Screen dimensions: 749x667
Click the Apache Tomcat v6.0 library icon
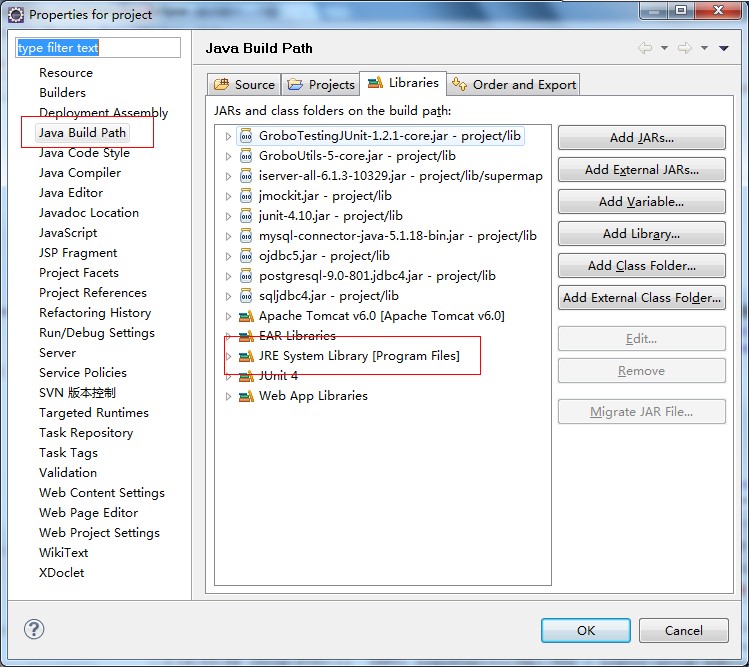click(246, 316)
